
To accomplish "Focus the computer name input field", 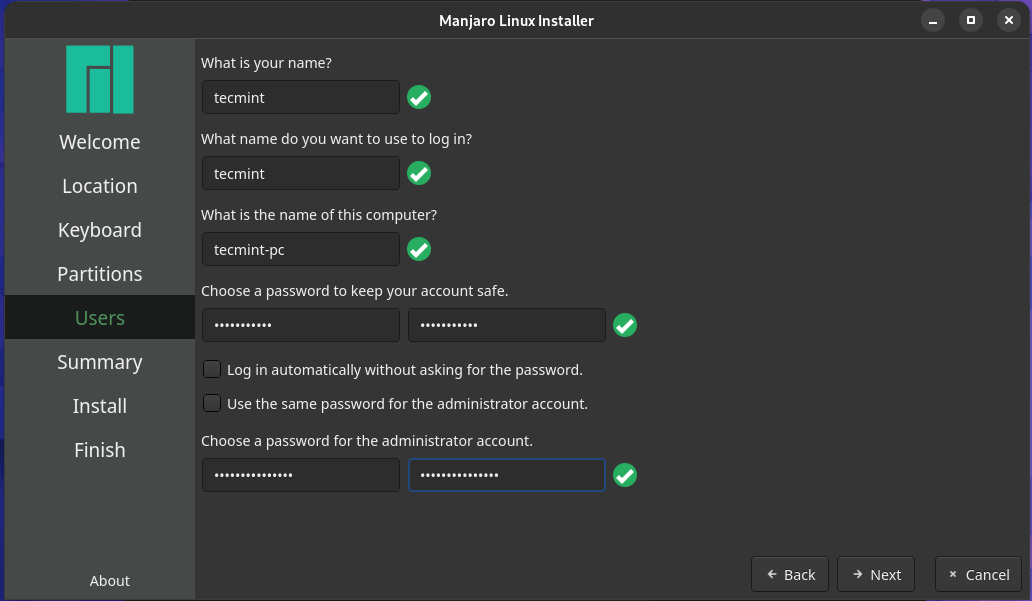I will tap(301, 250).
